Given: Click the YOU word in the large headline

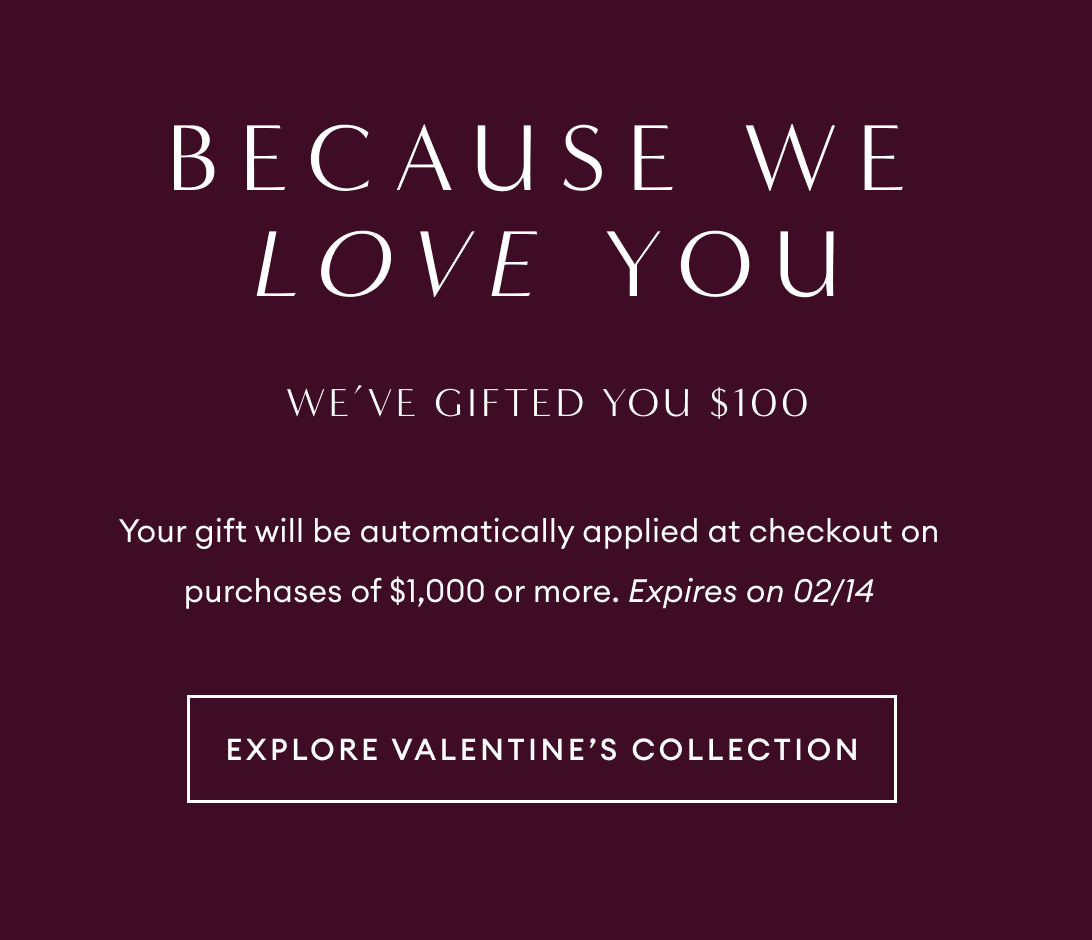Looking at the screenshot, I should (x=725, y=264).
